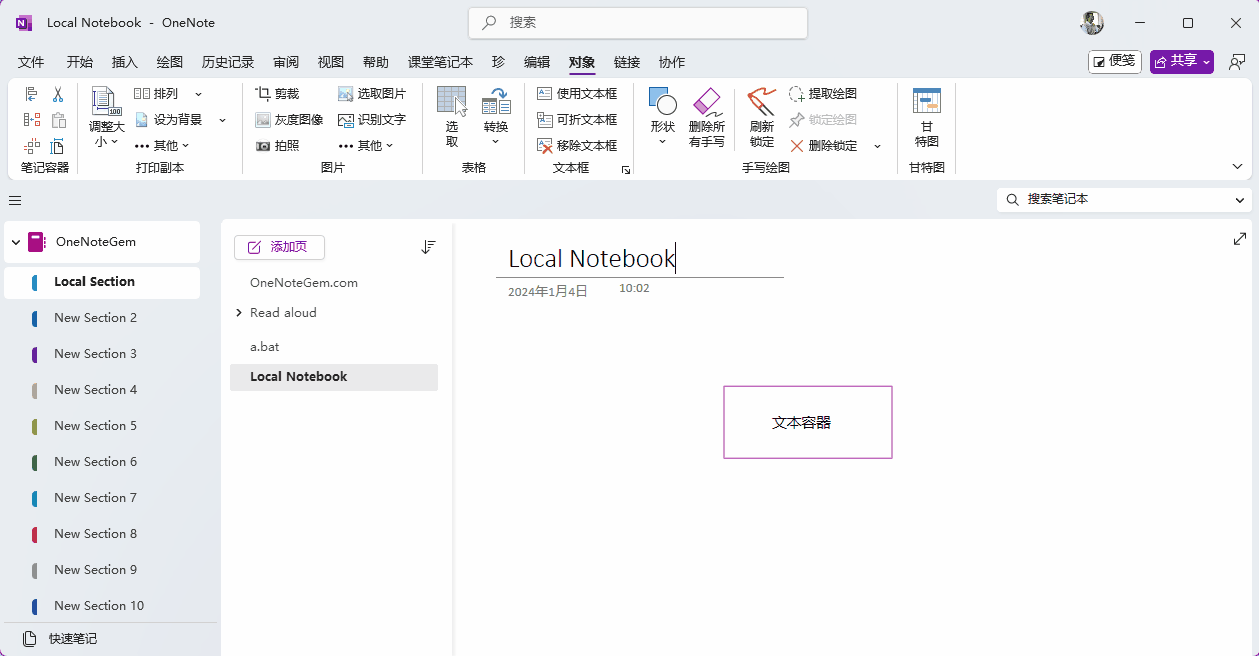The width and height of the screenshot is (1259, 656).
Task: Click the 设为背景 icon in 打印副本
Action: [141, 120]
